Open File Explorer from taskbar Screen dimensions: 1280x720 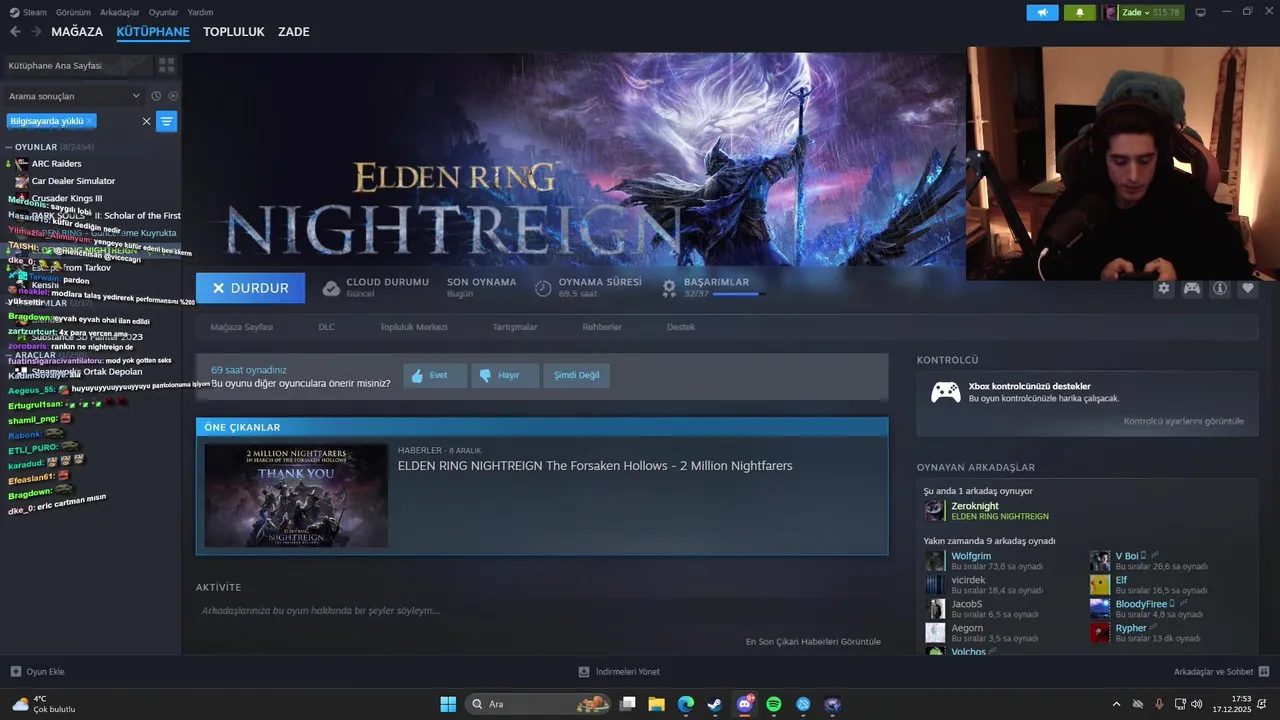coord(656,704)
